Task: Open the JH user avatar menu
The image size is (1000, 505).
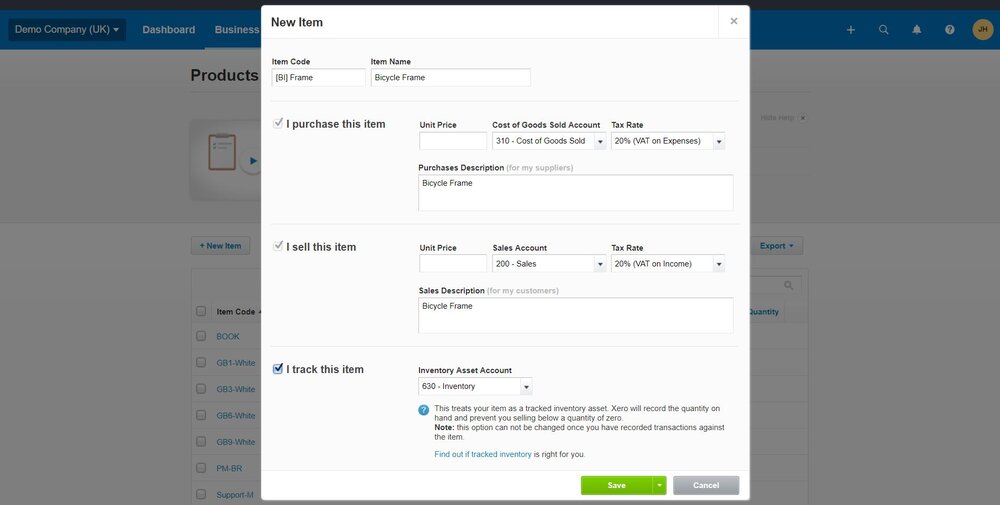Action: click(x=983, y=29)
